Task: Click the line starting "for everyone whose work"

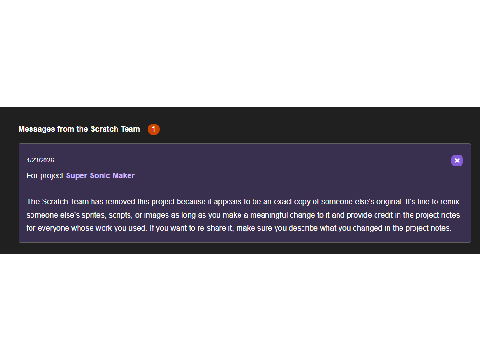Action: point(239,228)
